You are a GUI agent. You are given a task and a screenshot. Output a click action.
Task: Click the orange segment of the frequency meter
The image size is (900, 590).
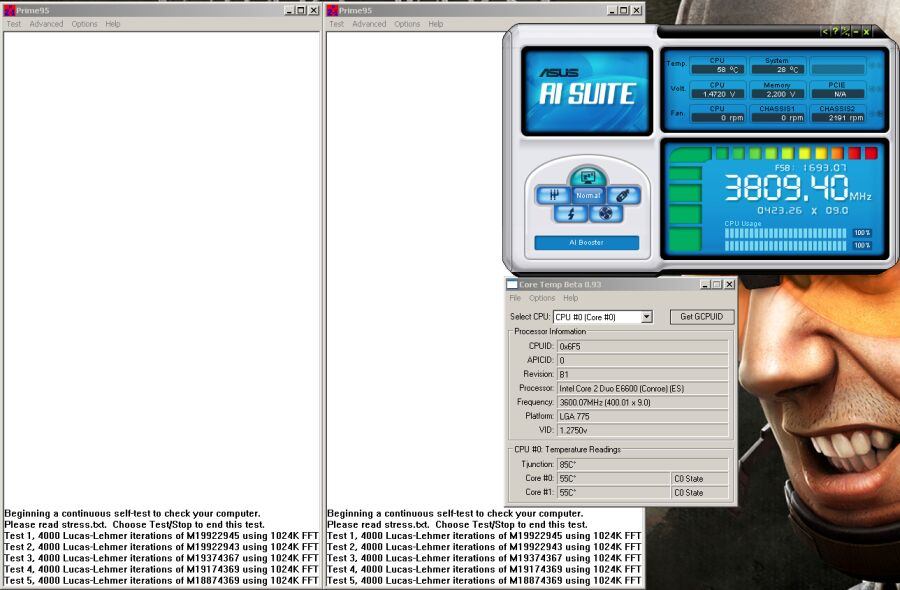837,153
